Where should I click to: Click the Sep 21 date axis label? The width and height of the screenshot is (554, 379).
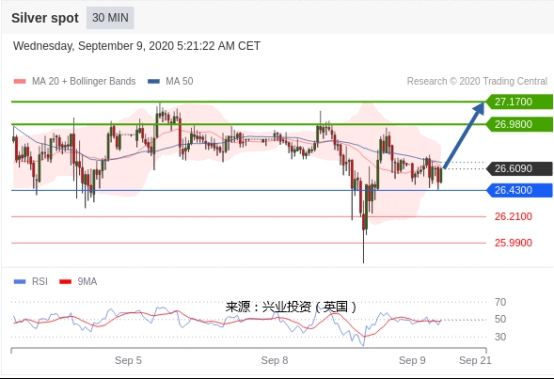coord(475,360)
